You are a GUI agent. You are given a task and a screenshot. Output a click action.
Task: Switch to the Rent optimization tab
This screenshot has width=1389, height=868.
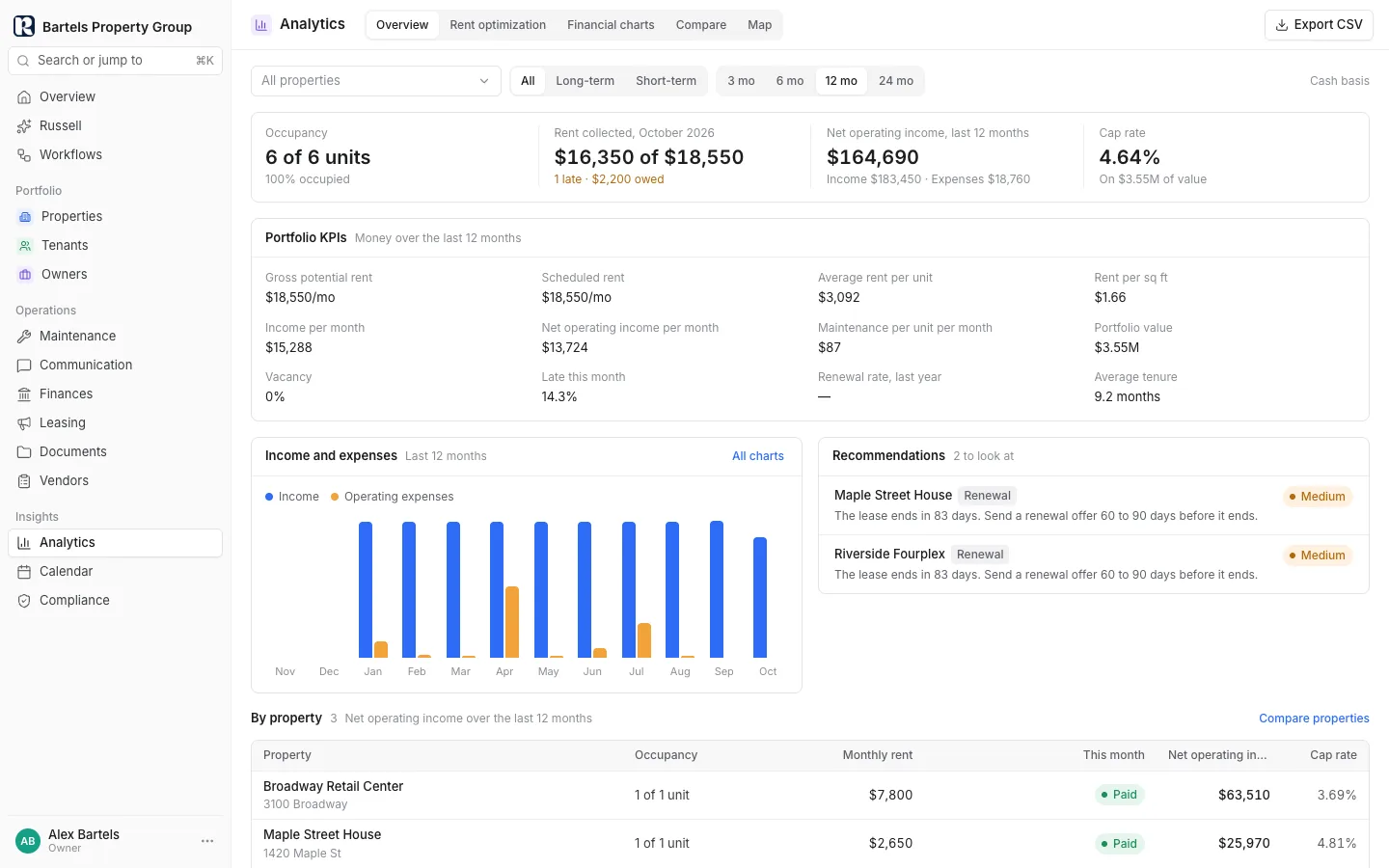498,25
